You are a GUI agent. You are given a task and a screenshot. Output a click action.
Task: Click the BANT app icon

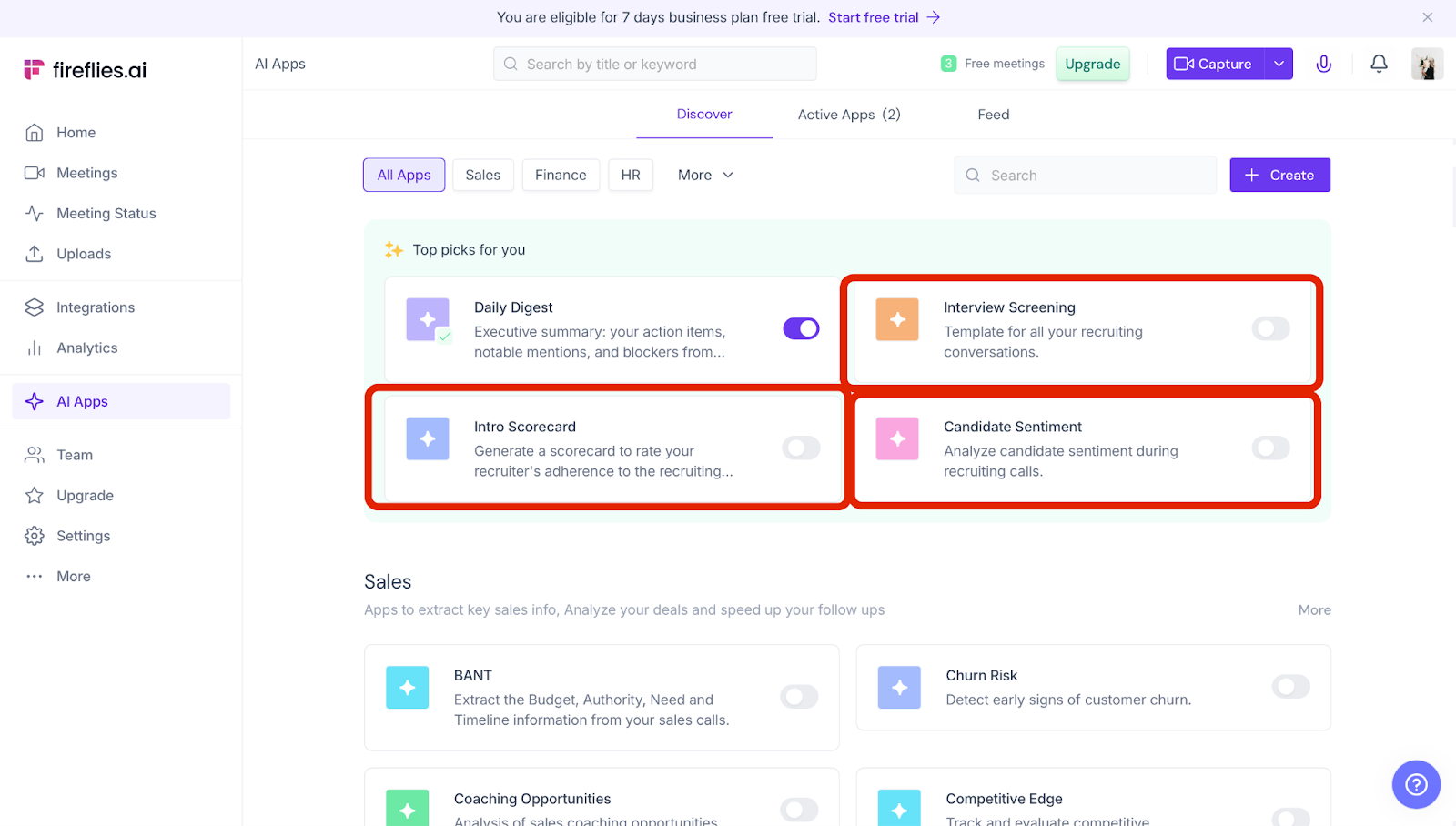pos(408,688)
